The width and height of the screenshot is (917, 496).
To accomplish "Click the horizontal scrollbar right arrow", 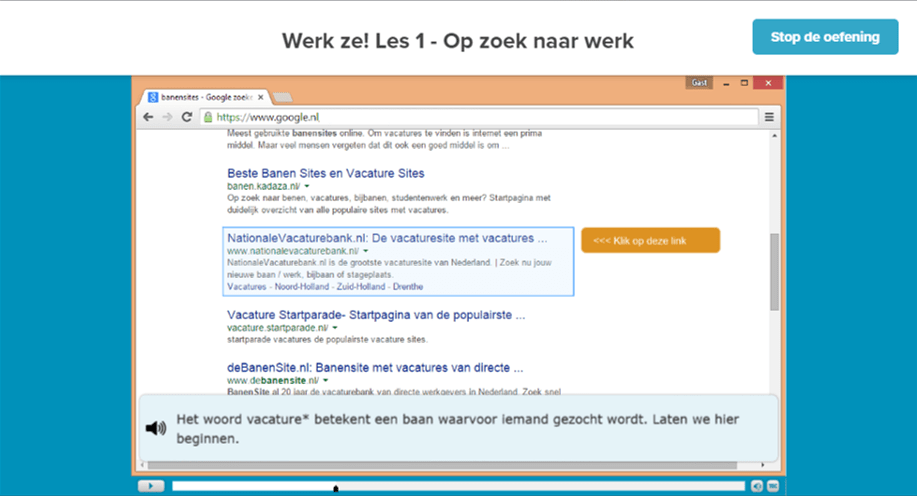I will point(762,466).
